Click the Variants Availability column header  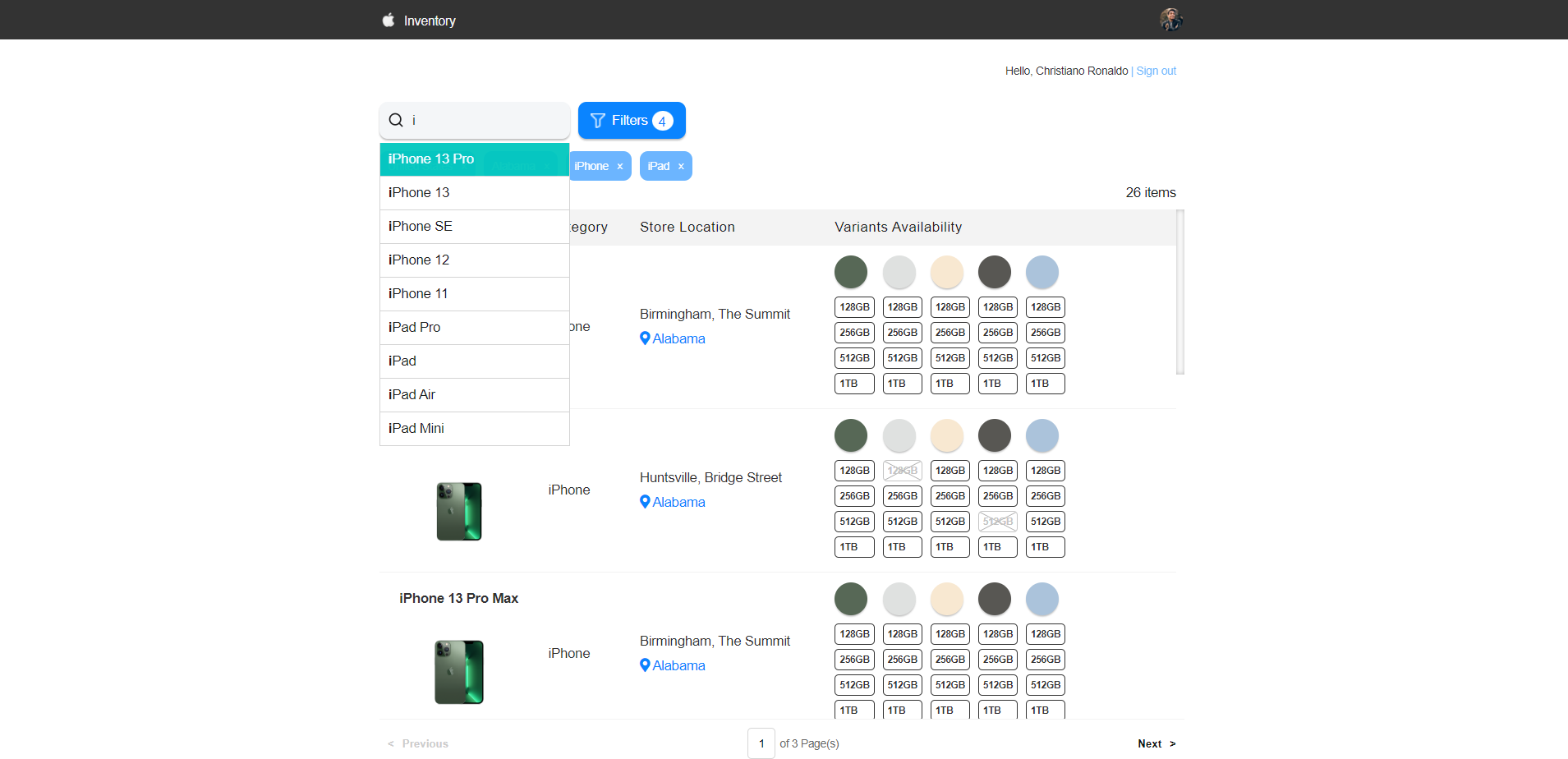898,227
